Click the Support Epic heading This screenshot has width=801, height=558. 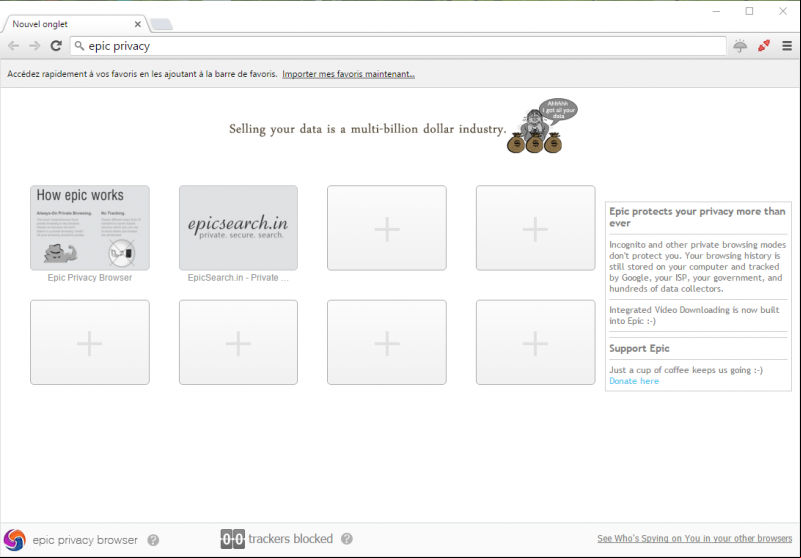click(x=639, y=348)
